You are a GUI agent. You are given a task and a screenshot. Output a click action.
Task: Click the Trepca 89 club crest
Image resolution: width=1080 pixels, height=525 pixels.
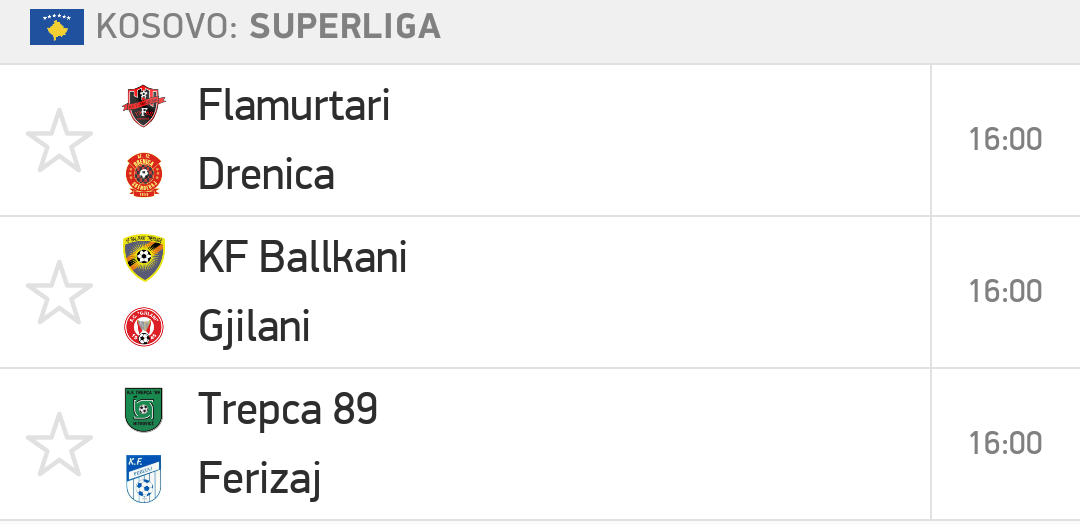point(144,410)
